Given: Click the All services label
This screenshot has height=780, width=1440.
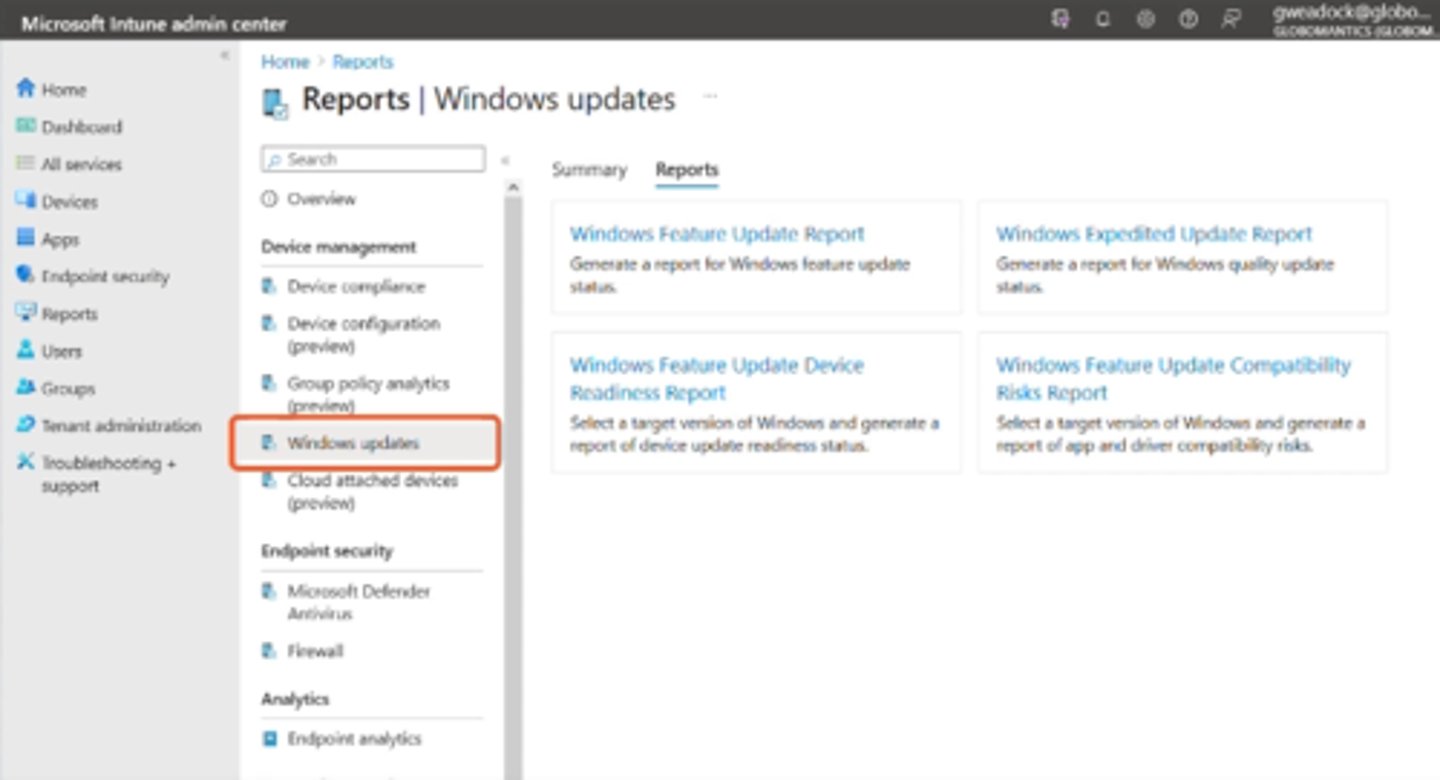Looking at the screenshot, I should (81, 164).
